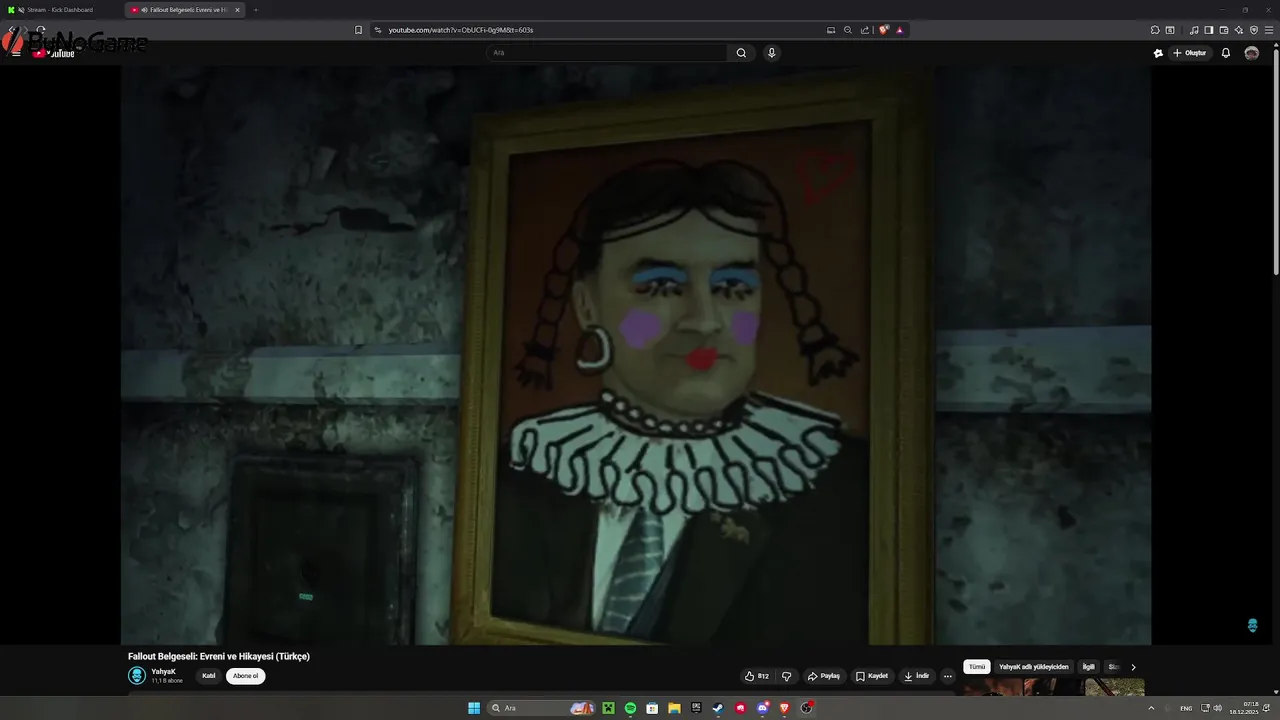This screenshot has width=1280, height=720.
Task: Open Epic Games Launcher from the taskbar
Action: tap(696, 708)
